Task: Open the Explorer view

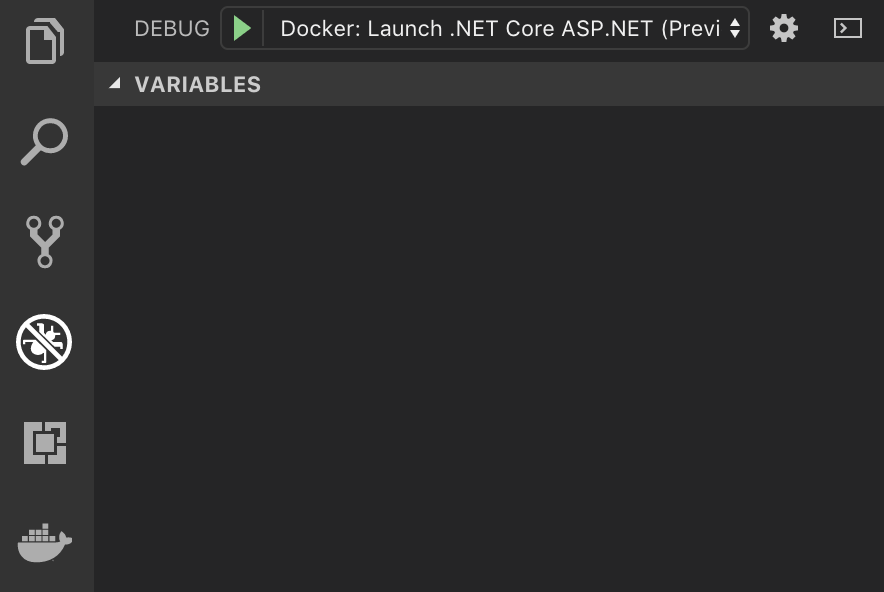Action: pyautogui.click(x=46, y=40)
